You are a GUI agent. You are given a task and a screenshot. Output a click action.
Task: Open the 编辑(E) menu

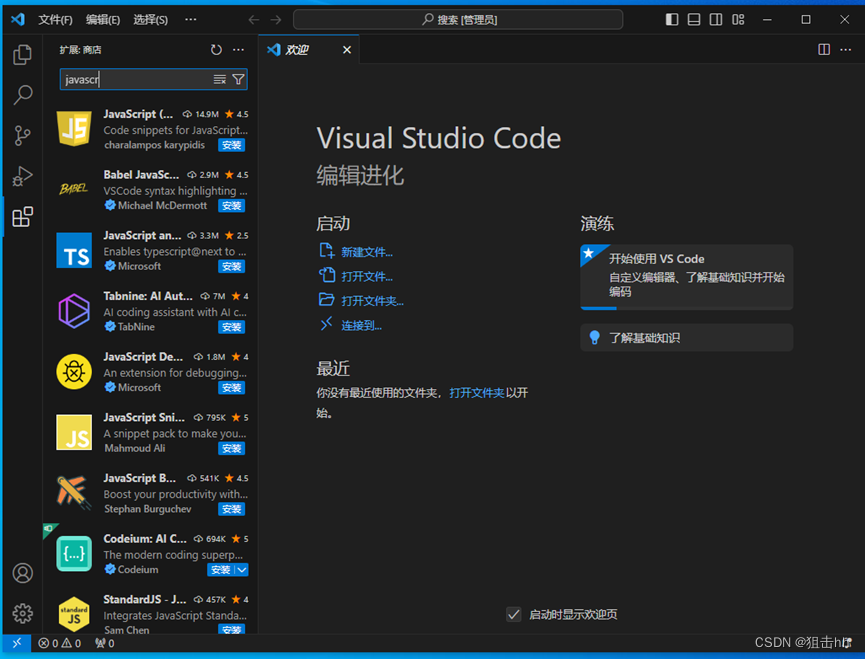(103, 20)
